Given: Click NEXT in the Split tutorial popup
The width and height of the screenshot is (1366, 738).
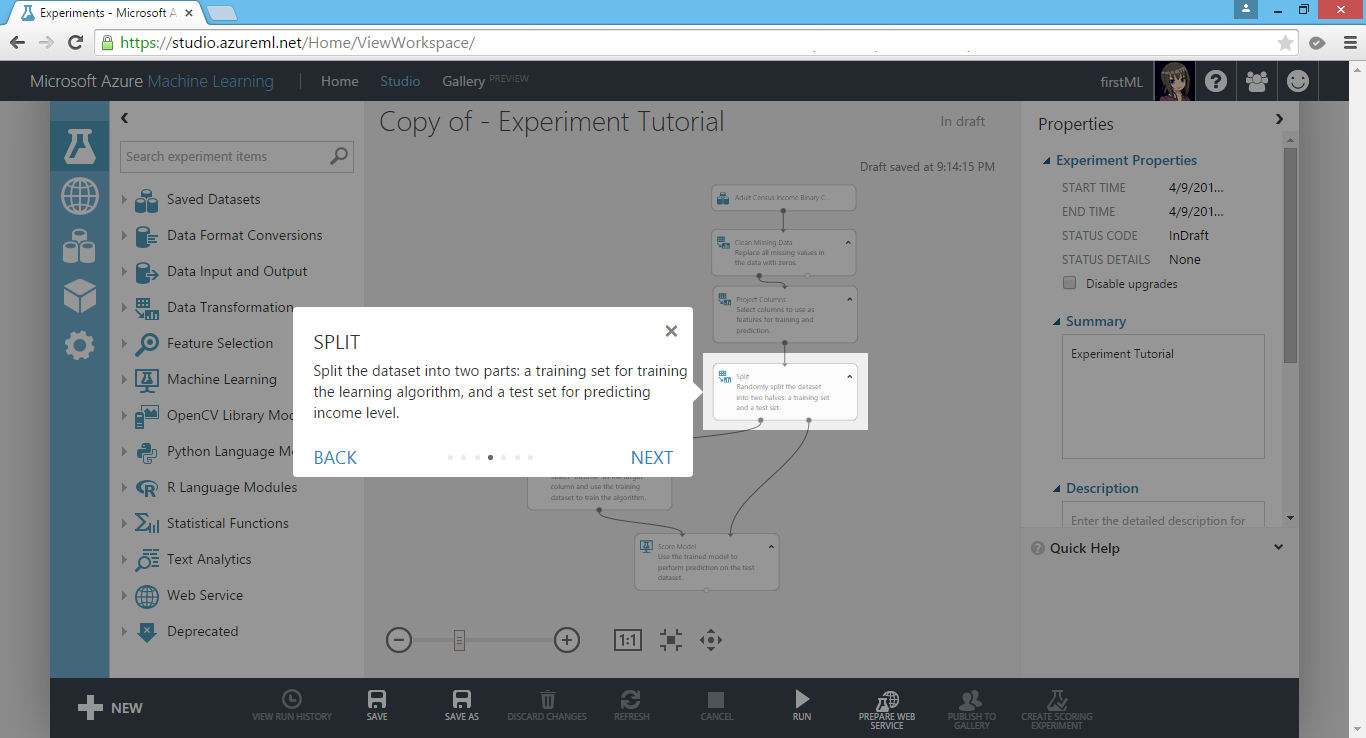Looking at the screenshot, I should click(x=652, y=457).
